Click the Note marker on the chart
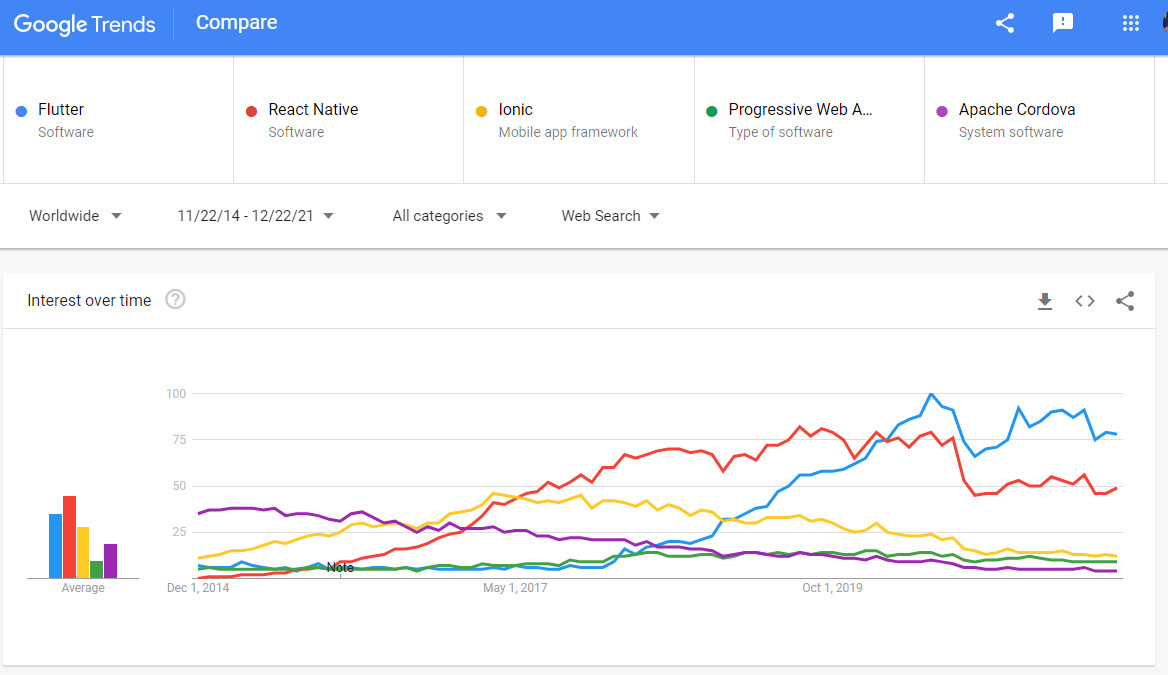1168x675 pixels. (x=340, y=568)
